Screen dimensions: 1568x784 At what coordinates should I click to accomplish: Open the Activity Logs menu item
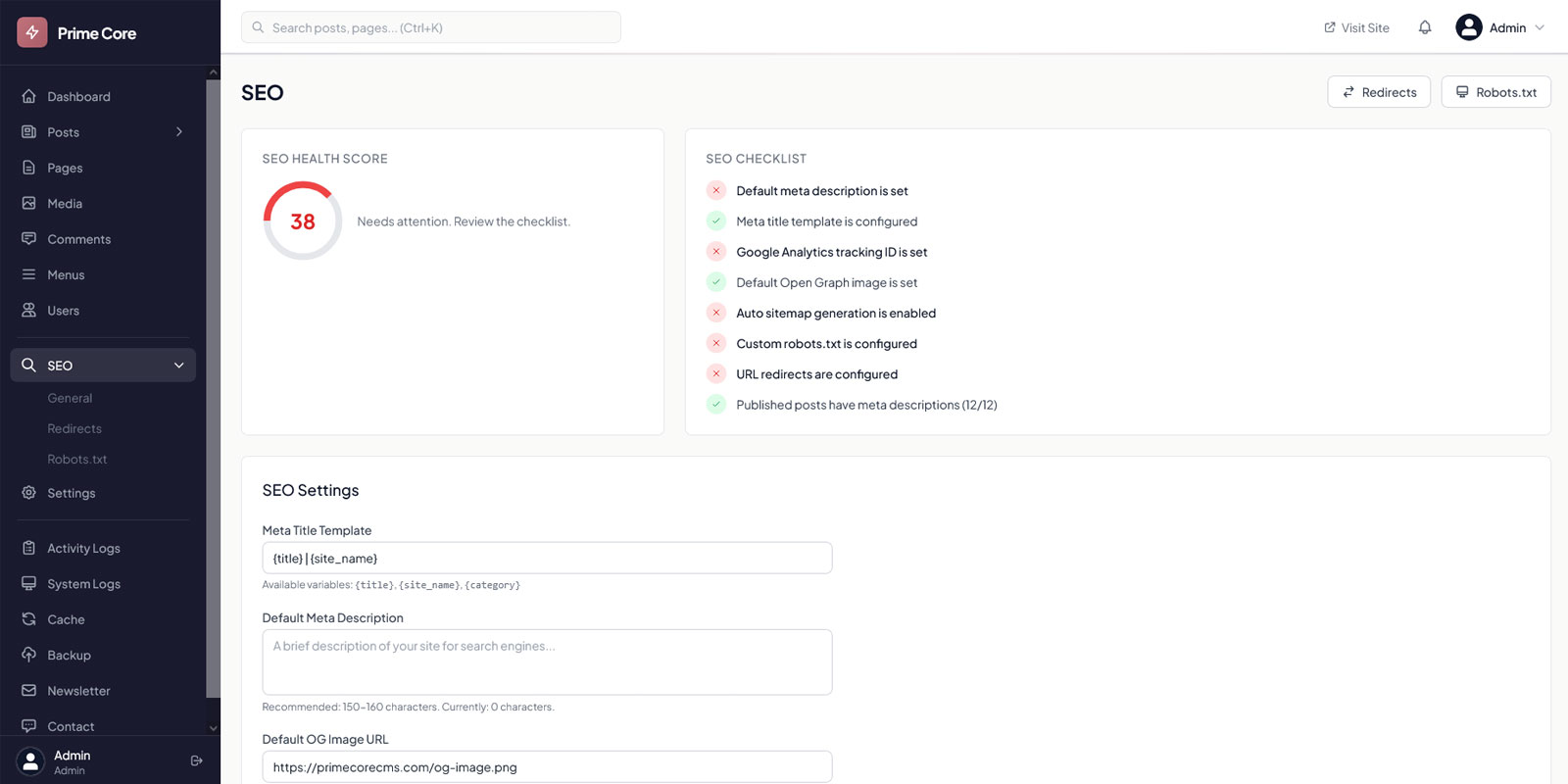tap(83, 548)
